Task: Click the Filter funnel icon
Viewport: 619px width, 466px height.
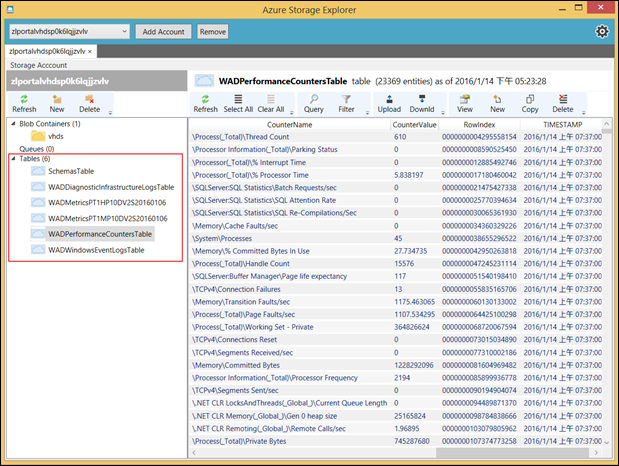Action: click(346, 100)
